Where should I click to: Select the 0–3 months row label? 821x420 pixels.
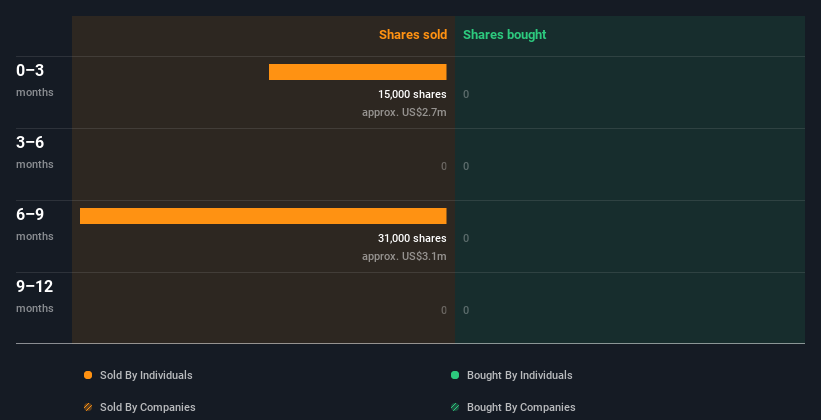pyautogui.click(x=35, y=80)
